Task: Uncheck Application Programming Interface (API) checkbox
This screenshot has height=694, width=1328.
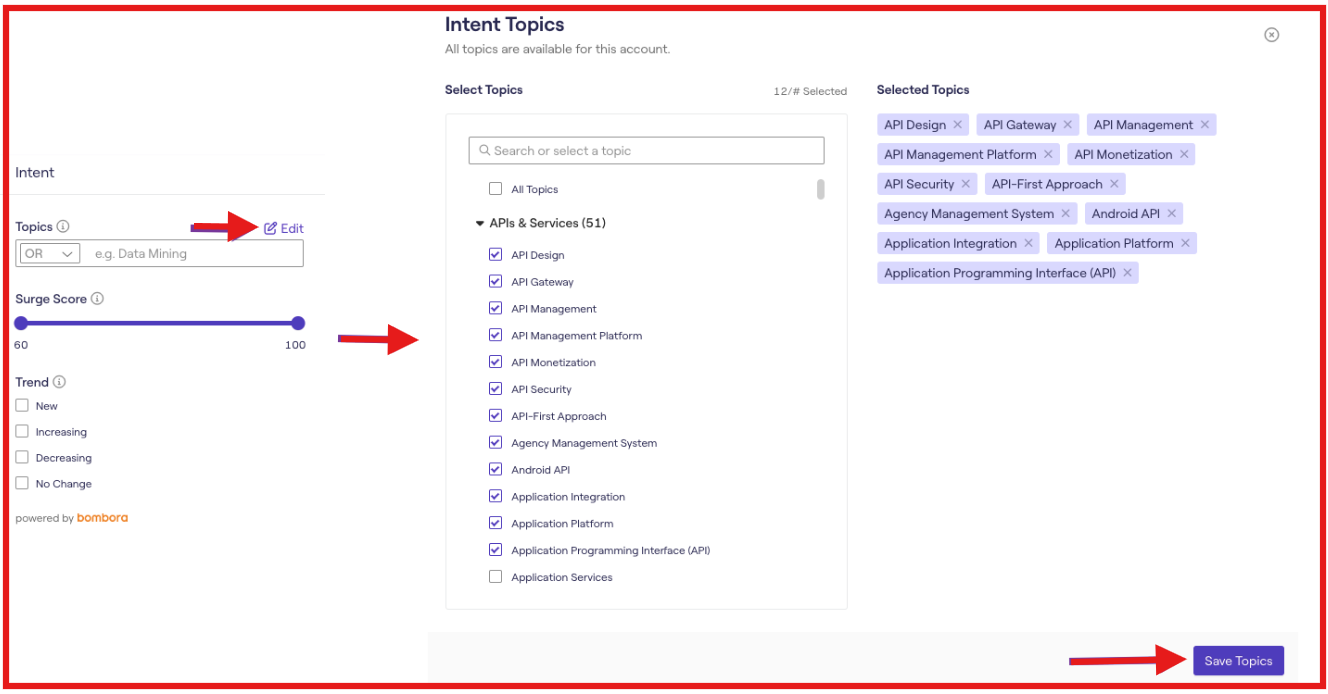Action: pyautogui.click(x=495, y=550)
